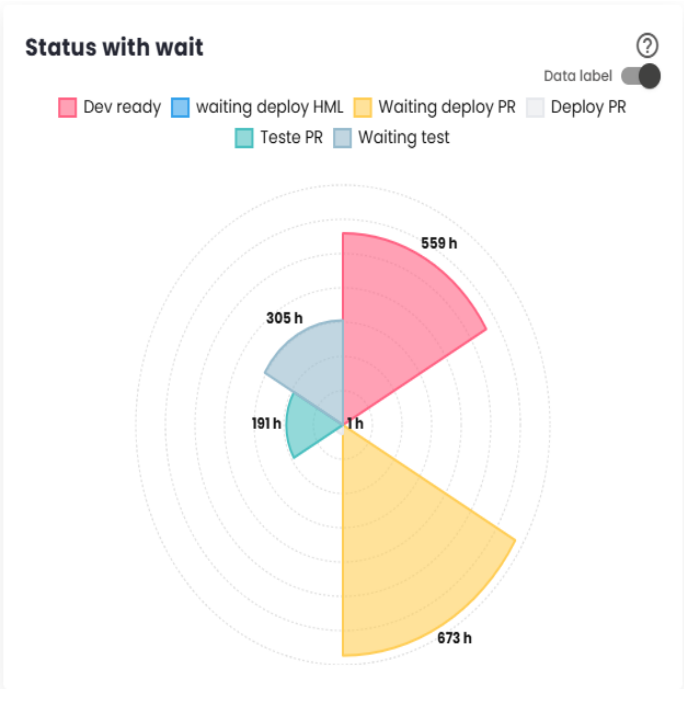Hide the Dev ready series label
Image resolution: width=684 pixels, height=702 pixels.
122,107
